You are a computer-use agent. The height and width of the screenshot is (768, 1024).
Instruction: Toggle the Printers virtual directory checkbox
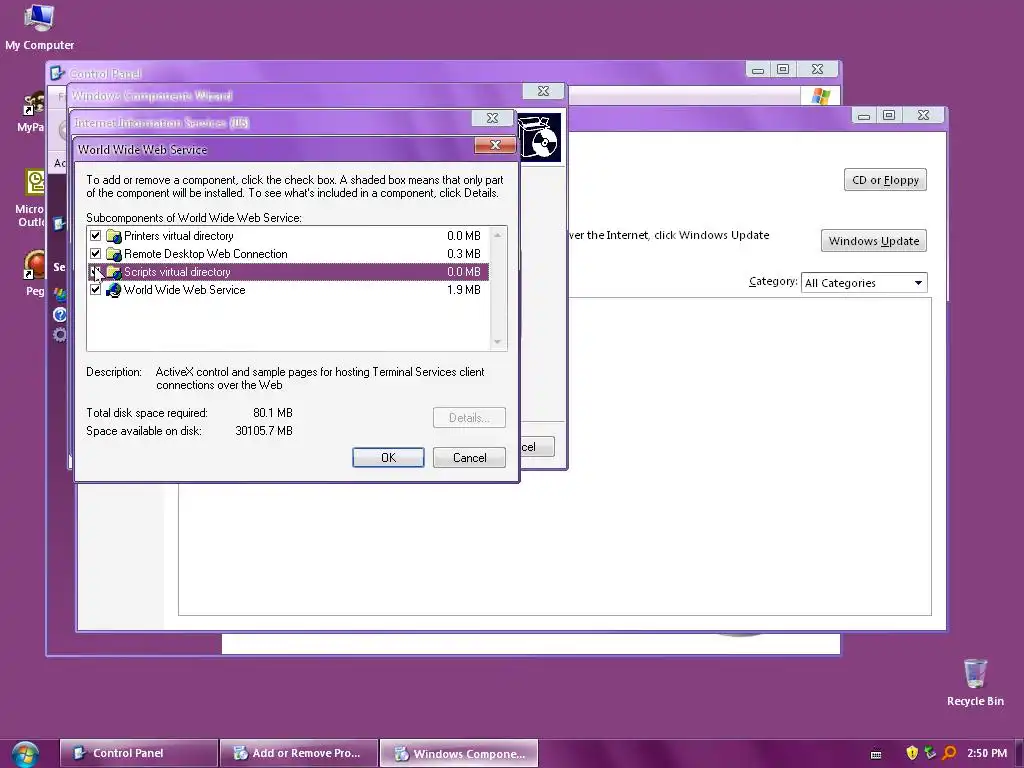[x=95, y=236]
